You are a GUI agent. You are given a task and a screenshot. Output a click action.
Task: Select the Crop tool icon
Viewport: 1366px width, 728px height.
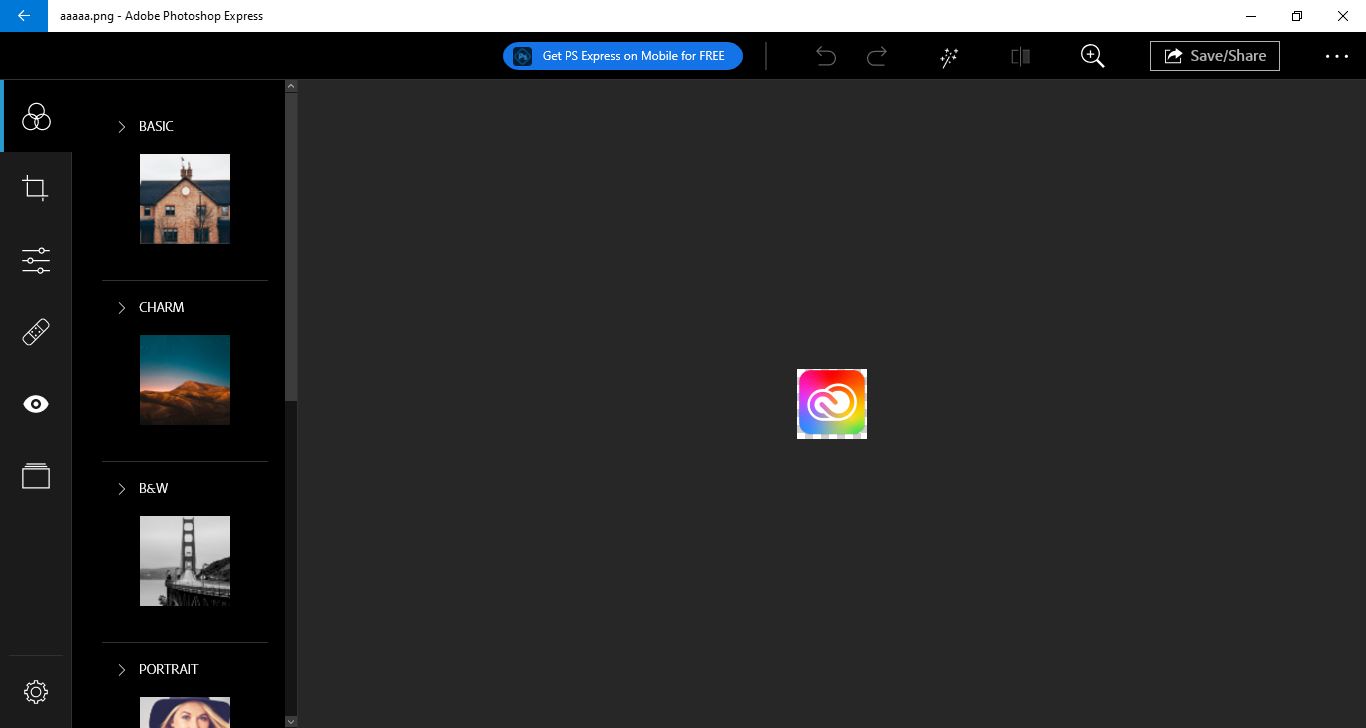(36, 188)
